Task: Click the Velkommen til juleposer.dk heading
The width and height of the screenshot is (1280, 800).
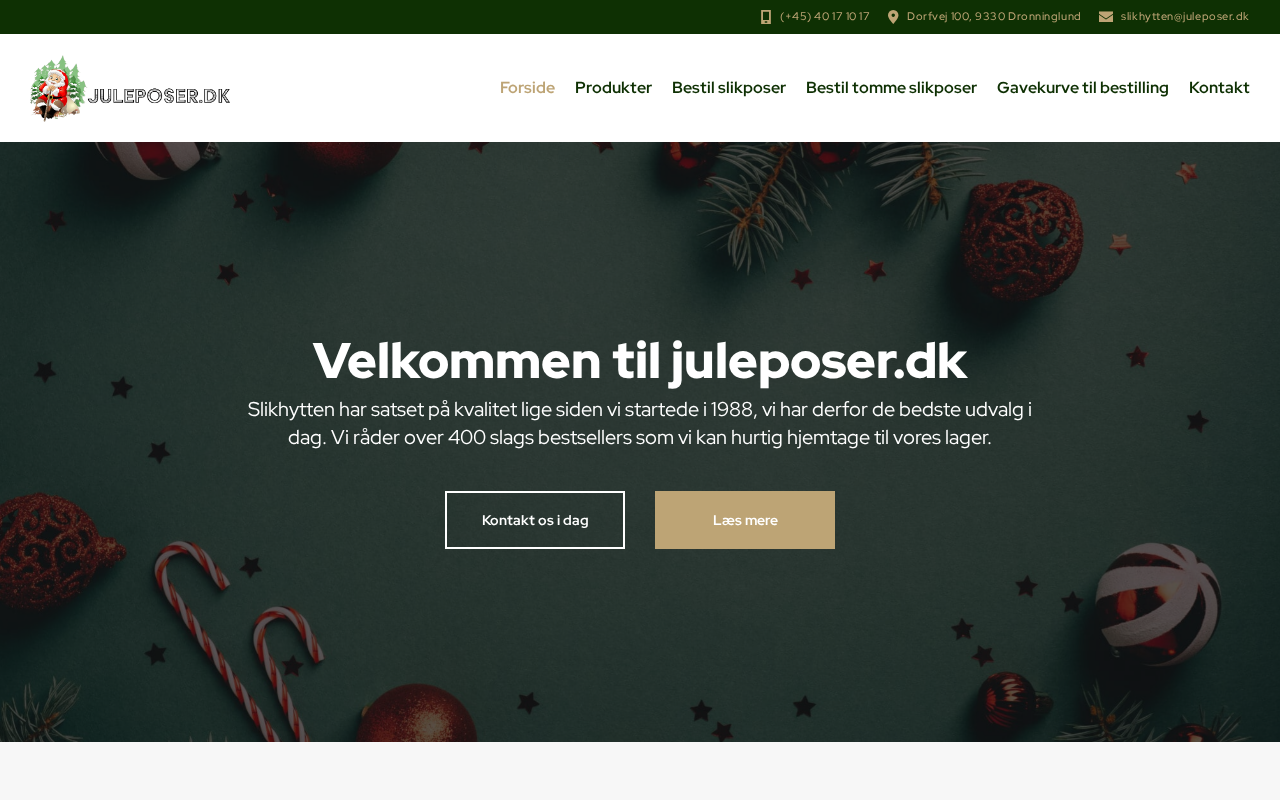Action: [640, 361]
